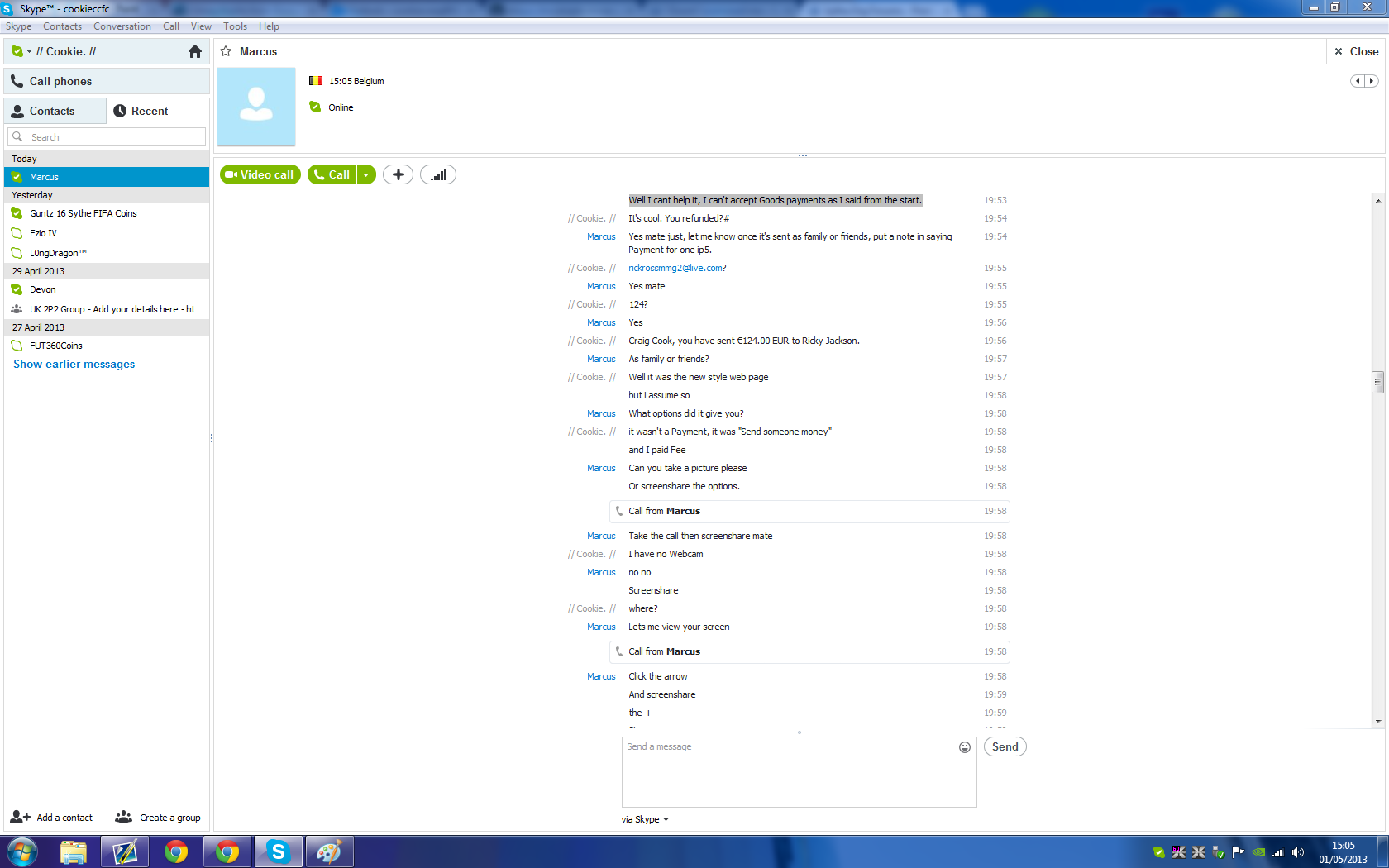This screenshot has height=868, width=1389.
Task: Click the previous conversation arrow
Action: 1358,81
